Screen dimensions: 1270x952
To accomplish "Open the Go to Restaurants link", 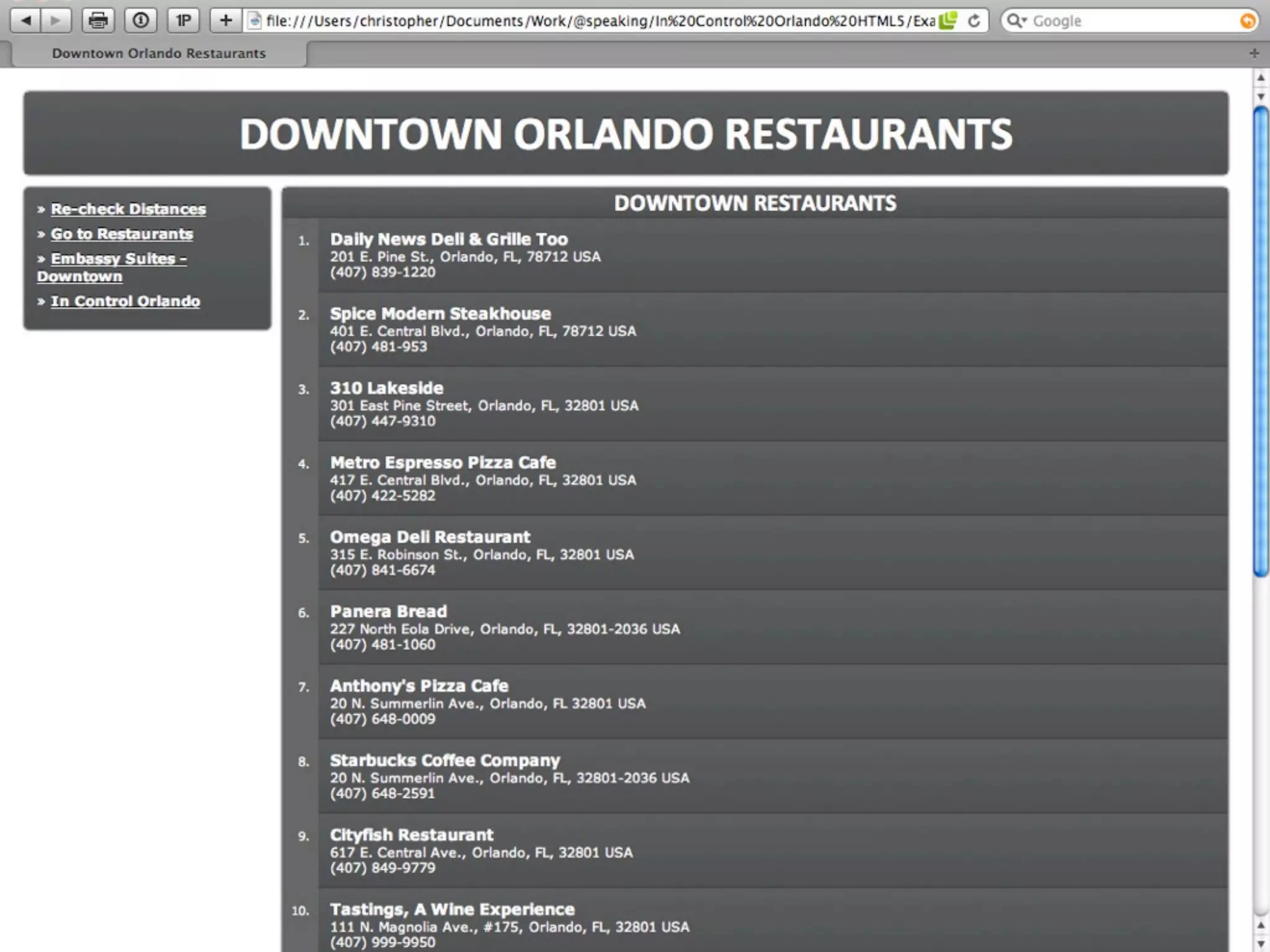I will tap(122, 234).
